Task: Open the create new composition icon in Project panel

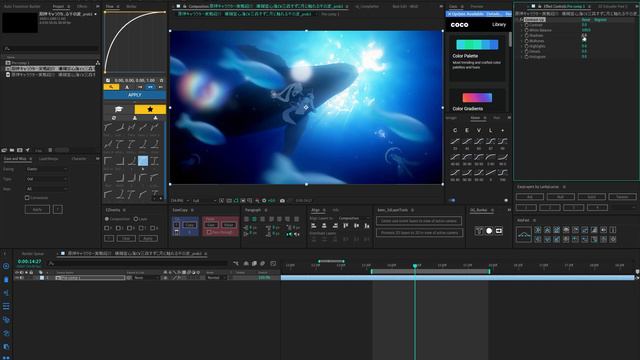Action: tap(20, 150)
